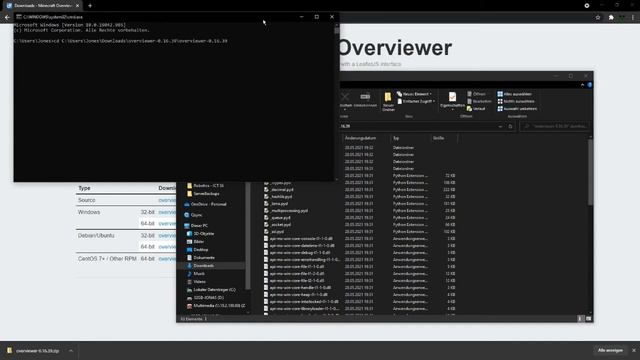Click the Windows 32-bit download link
The height and width of the screenshot is (360, 640).
coord(167,212)
